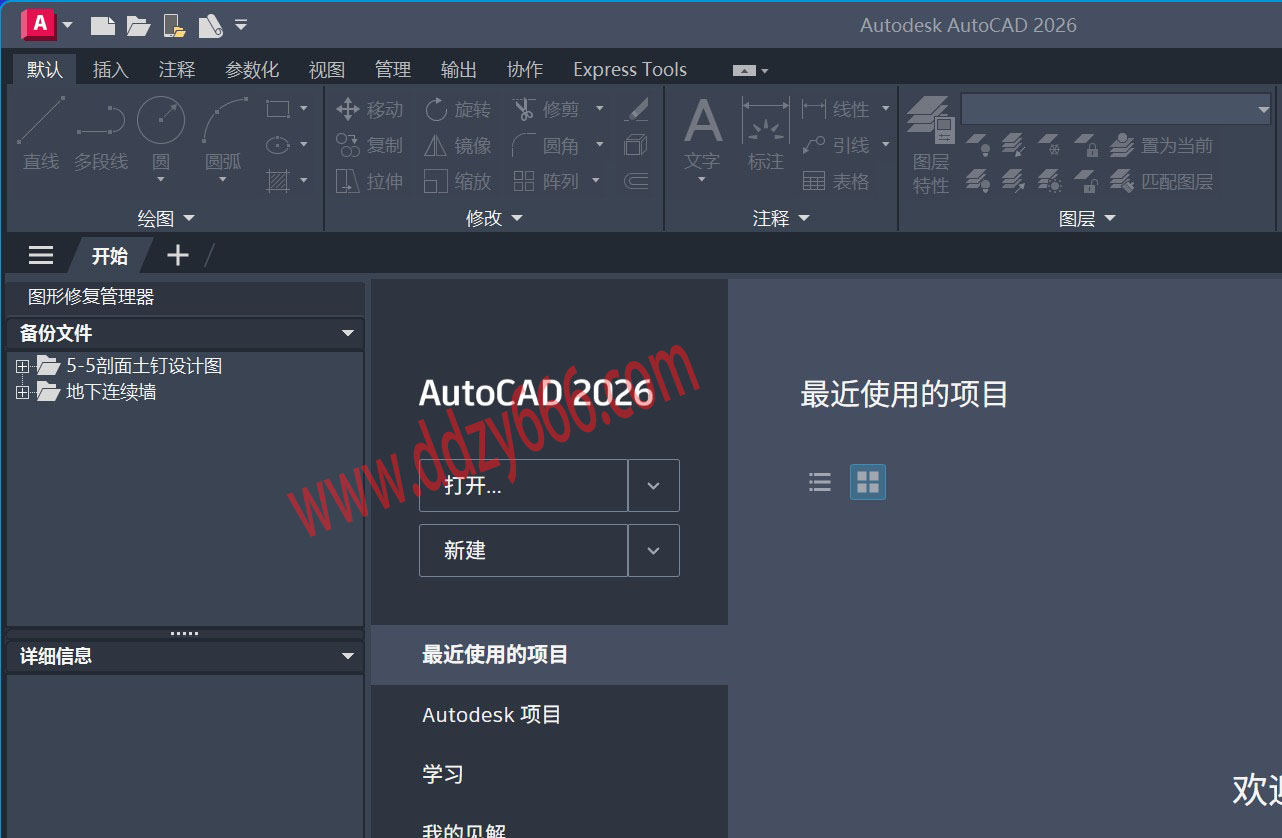The width and height of the screenshot is (1282, 838).
Task: Open dropdown arrow next to 新建
Action: point(654,550)
